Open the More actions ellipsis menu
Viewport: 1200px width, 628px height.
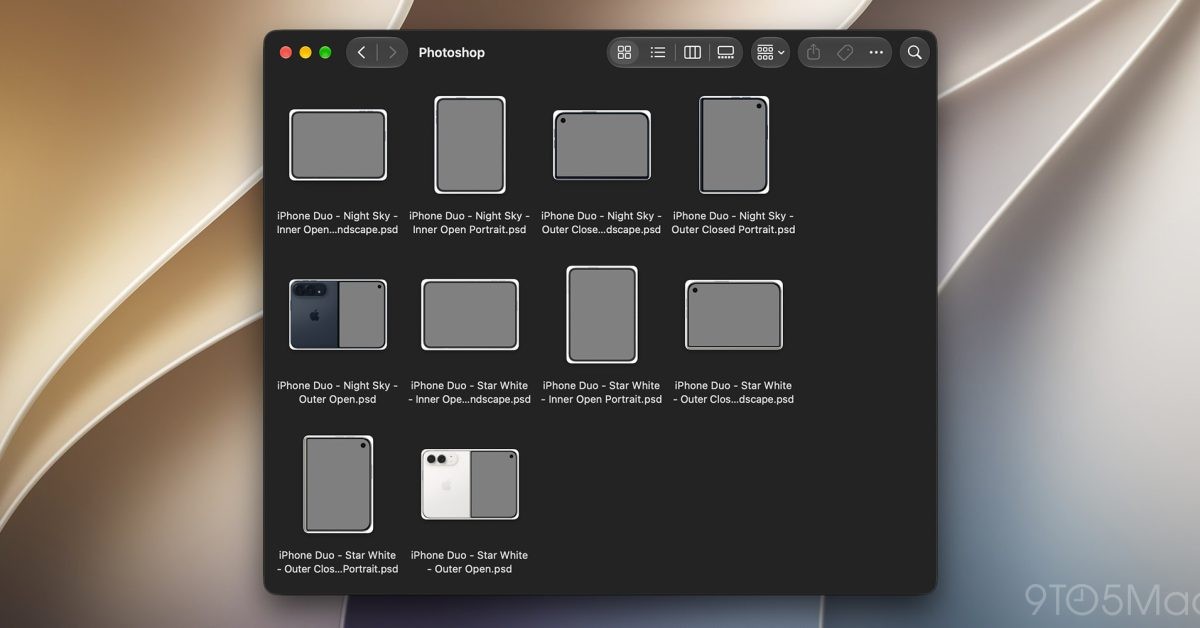point(876,52)
